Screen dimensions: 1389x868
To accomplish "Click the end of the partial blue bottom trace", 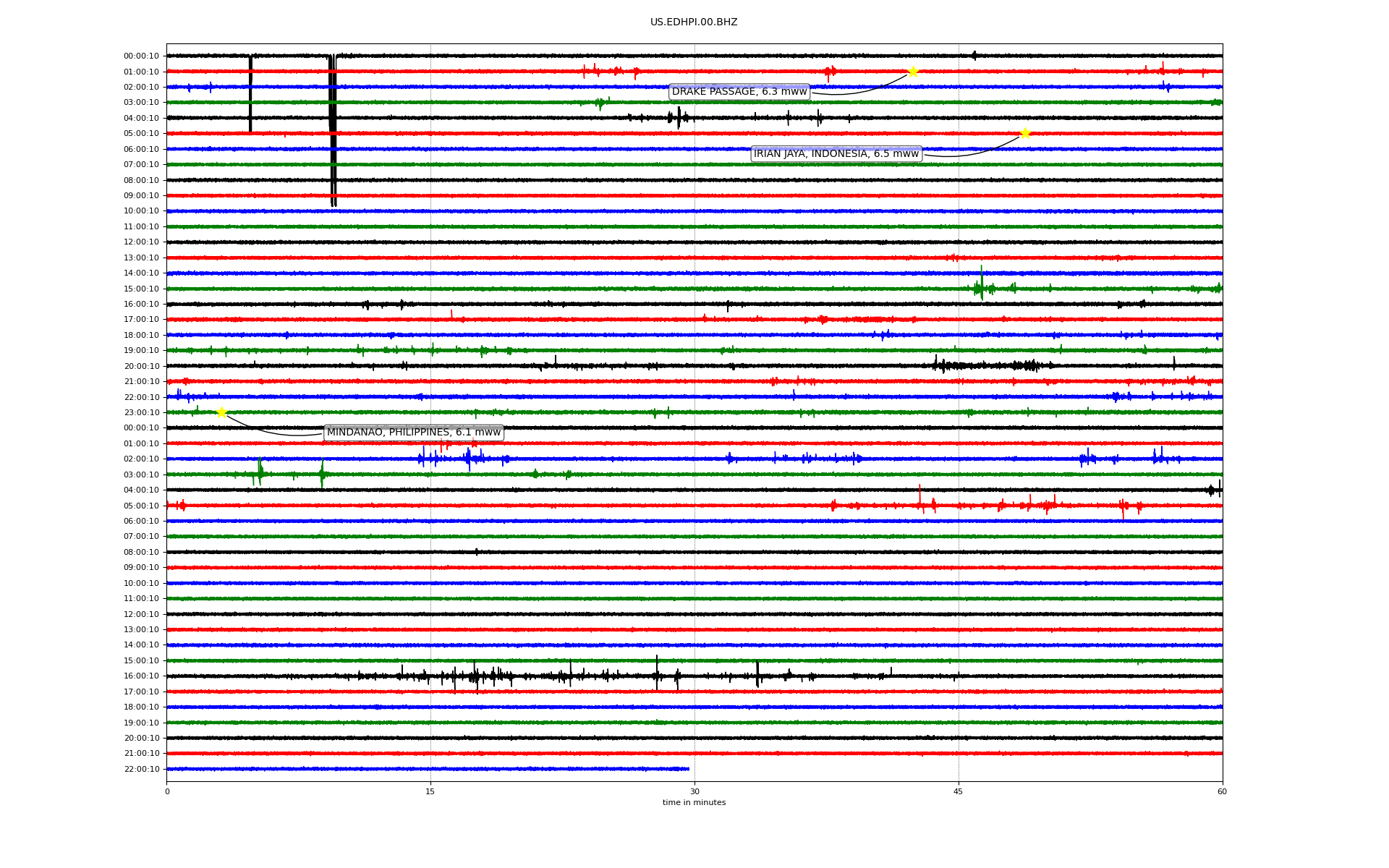I will click(688, 769).
